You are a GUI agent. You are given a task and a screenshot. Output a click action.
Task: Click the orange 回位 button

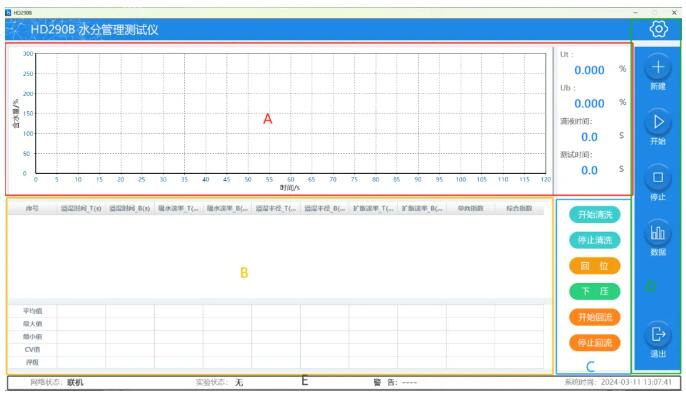point(595,266)
